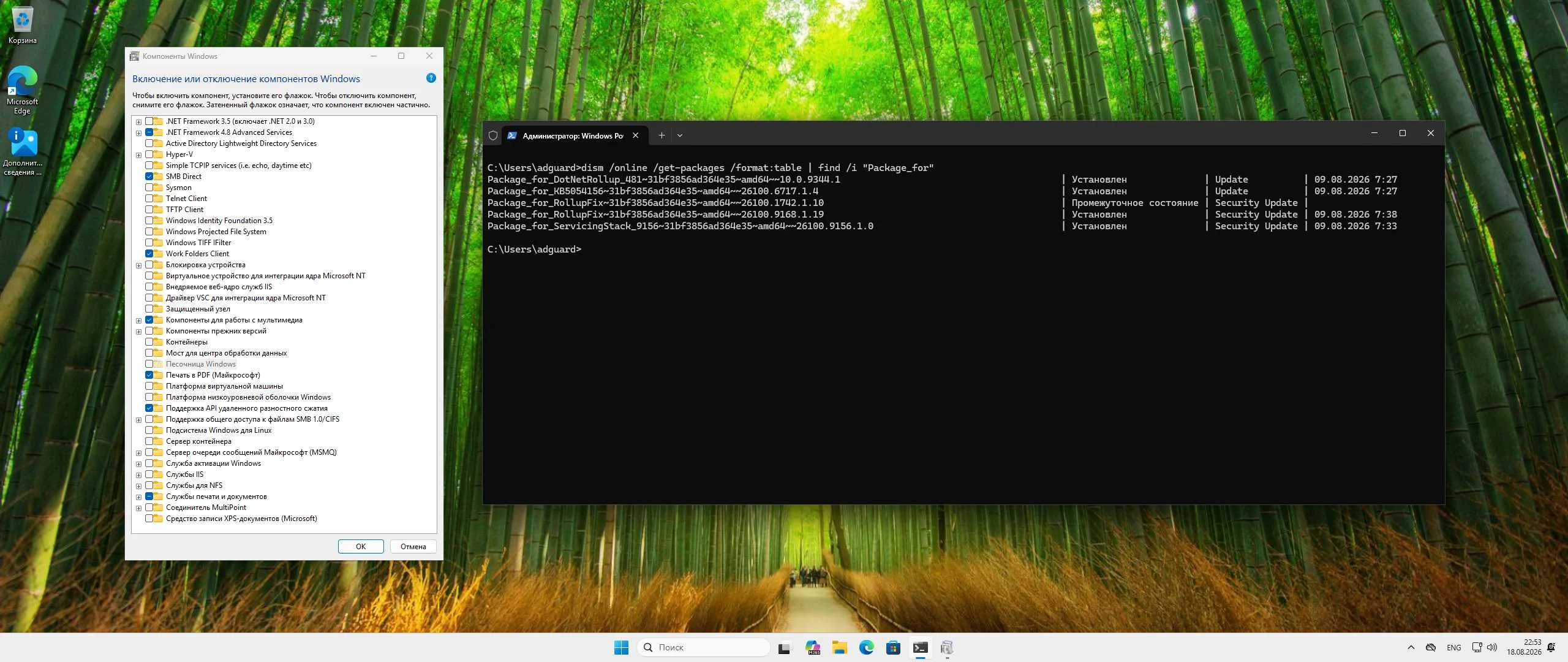
Task: Toggle Печать в PDF (Майкрософт) checkbox
Action: pyautogui.click(x=149, y=375)
